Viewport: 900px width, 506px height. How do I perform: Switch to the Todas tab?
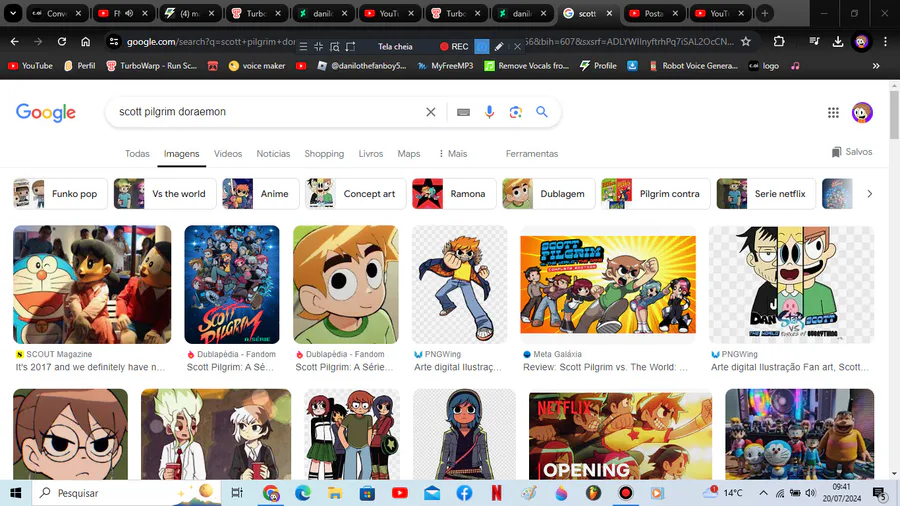pos(137,154)
